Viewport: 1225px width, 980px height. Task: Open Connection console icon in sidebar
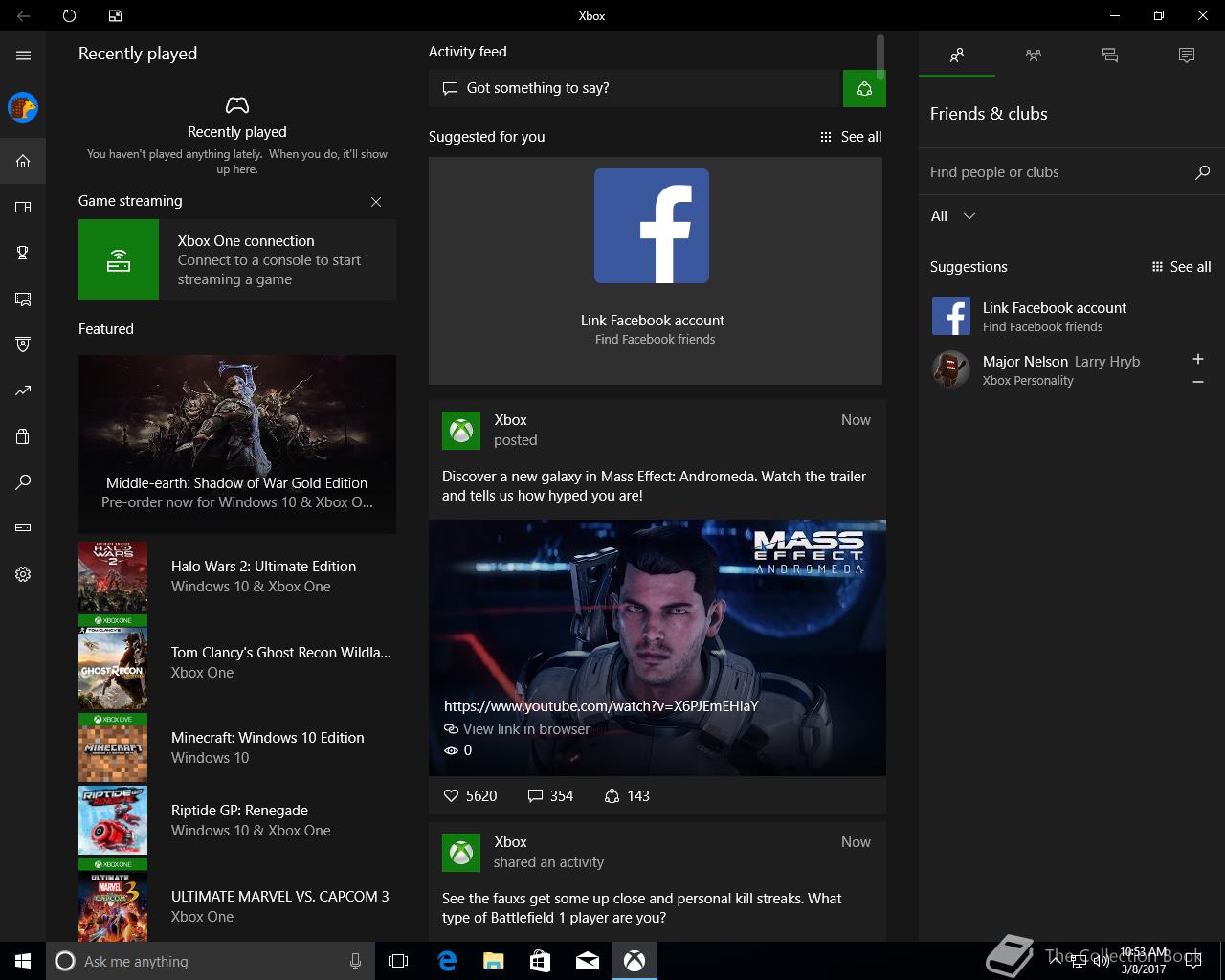(23, 527)
